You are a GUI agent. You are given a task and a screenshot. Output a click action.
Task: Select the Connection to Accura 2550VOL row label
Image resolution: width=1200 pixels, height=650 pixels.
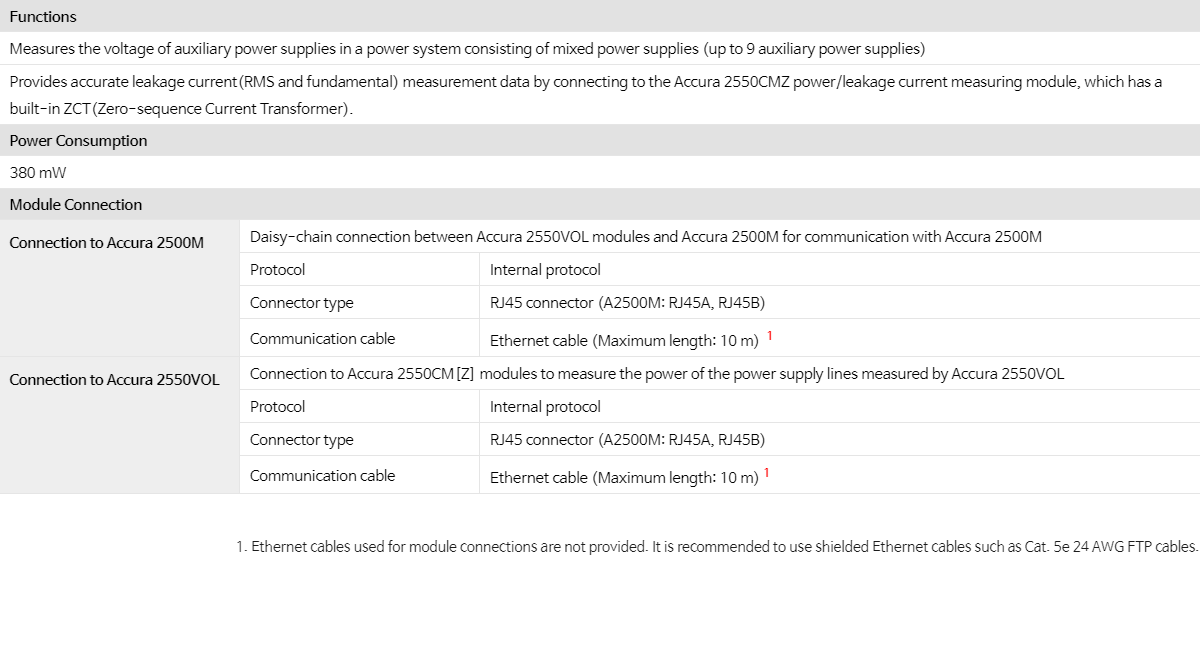pos(115,380)
